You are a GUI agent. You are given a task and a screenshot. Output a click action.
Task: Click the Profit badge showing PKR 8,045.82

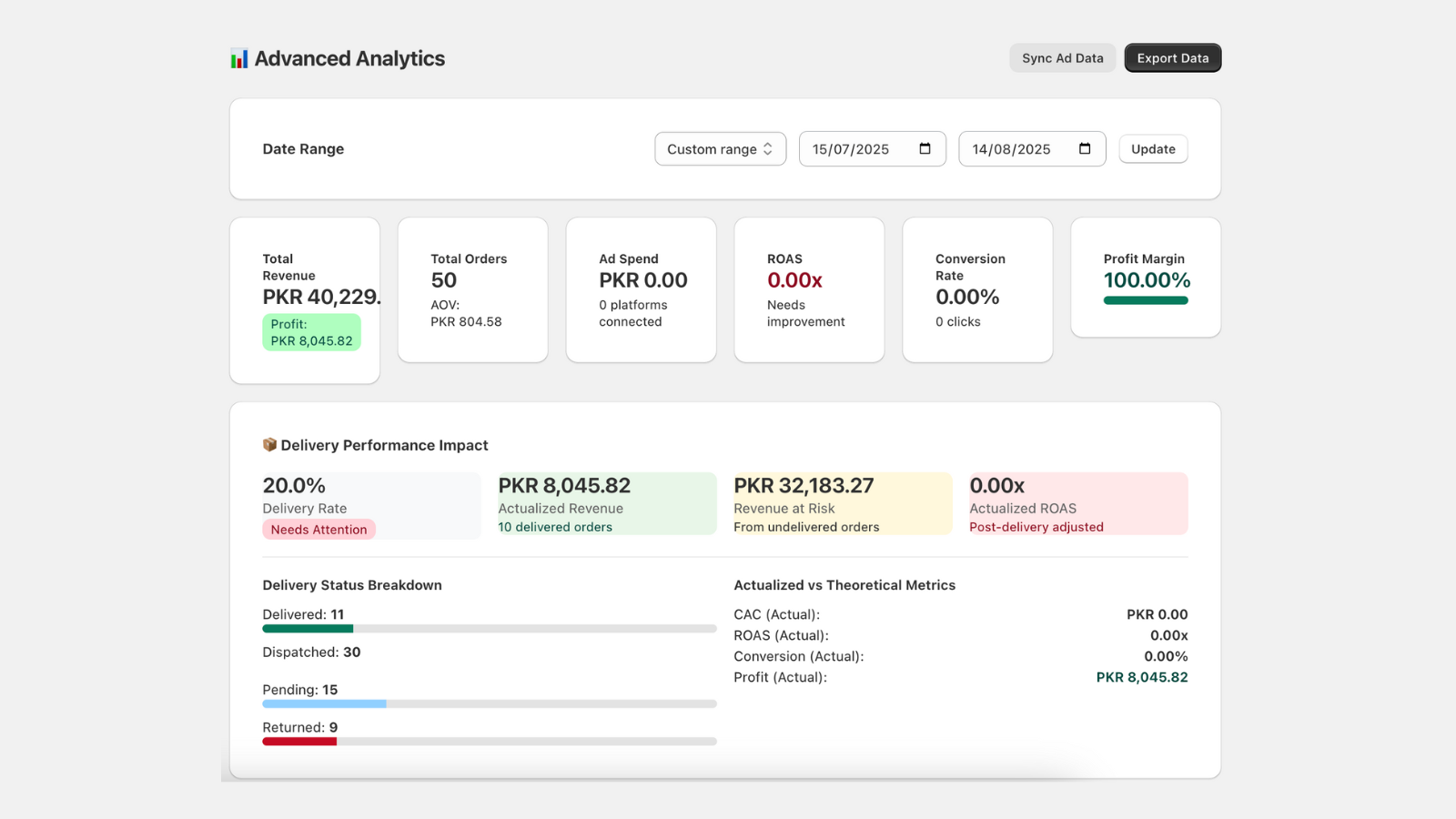(x=311, y=331)
